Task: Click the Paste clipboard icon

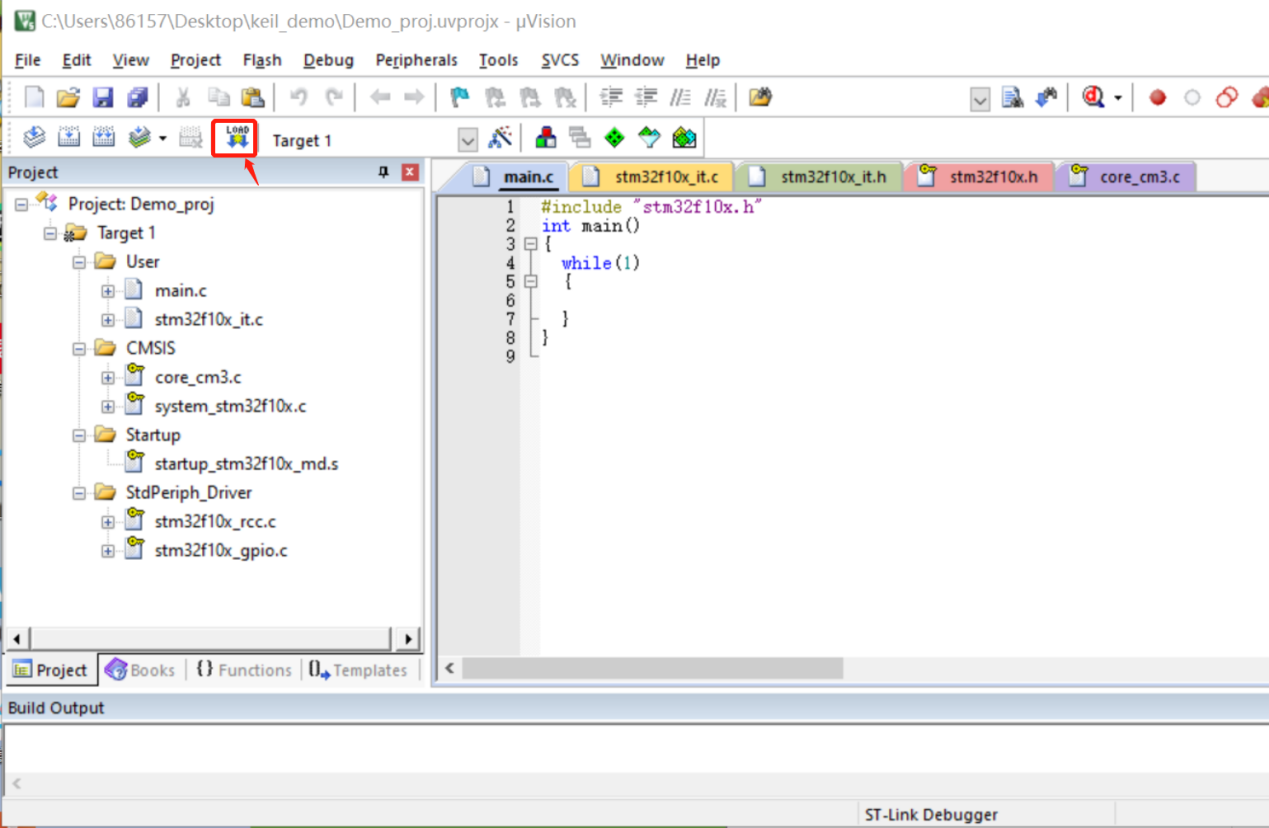Action: point(252,97)
